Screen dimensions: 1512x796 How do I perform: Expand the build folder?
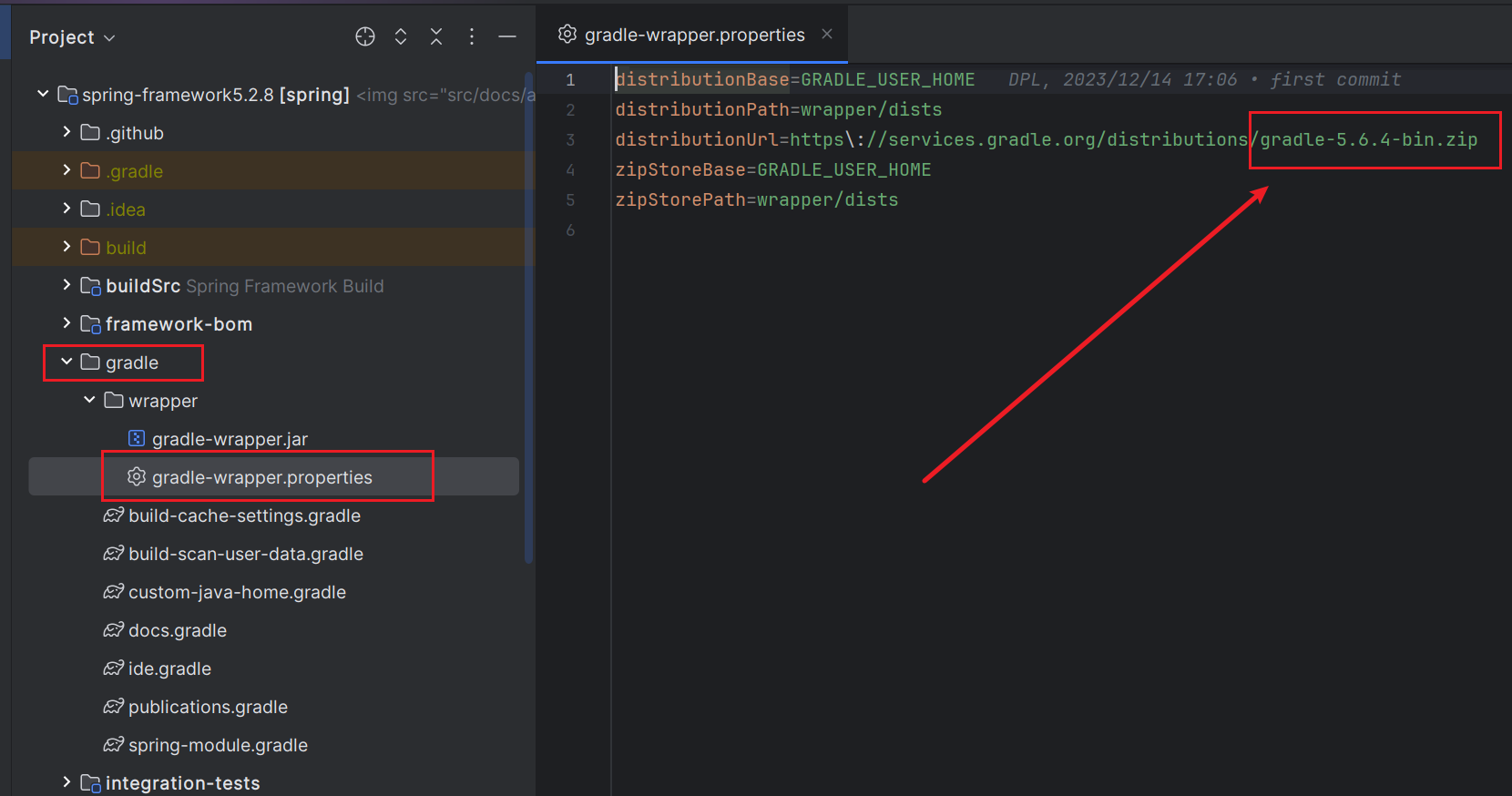(66, 247)
